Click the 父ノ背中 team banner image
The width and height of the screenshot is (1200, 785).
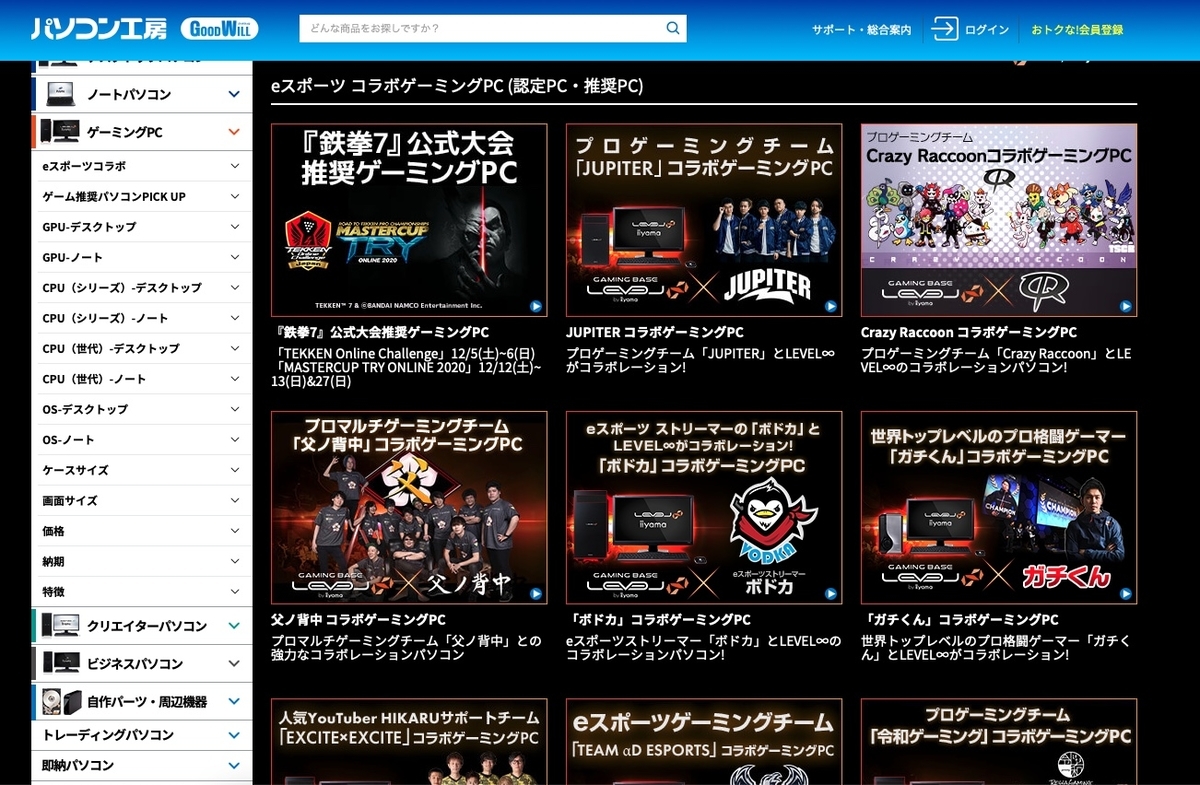409,507
